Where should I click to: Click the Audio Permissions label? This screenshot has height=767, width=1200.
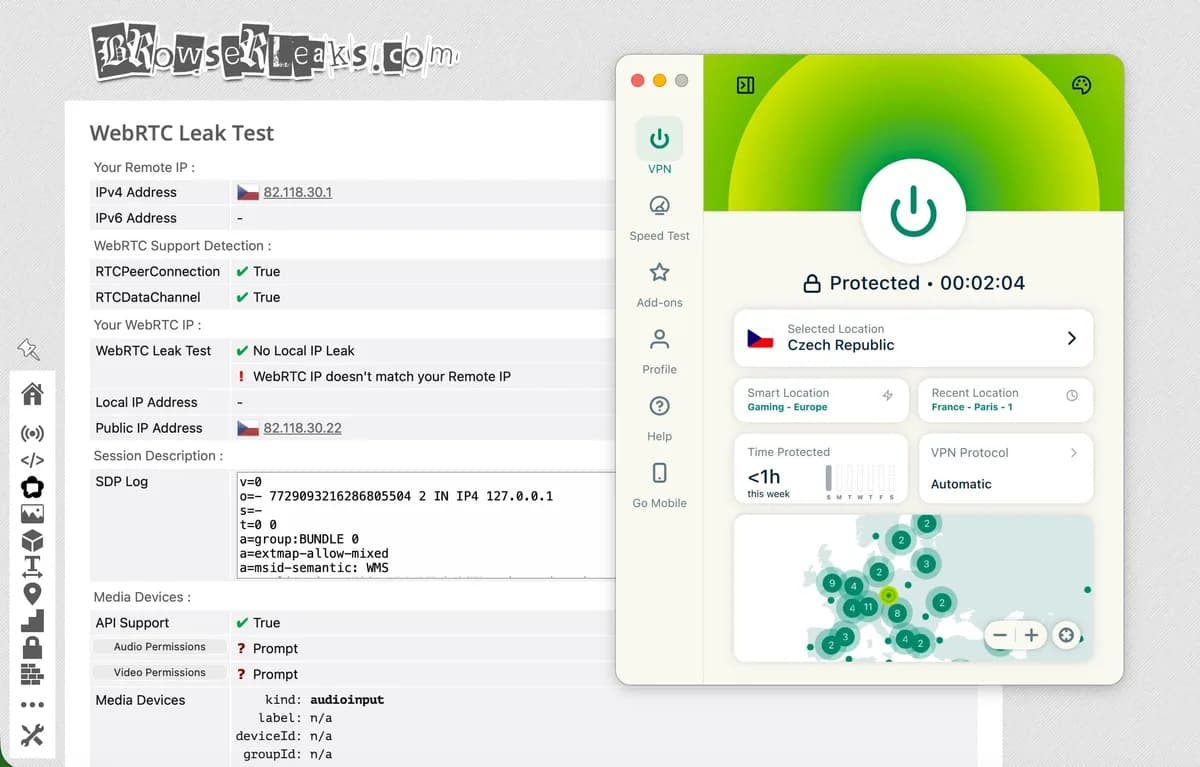pos(159,647)
